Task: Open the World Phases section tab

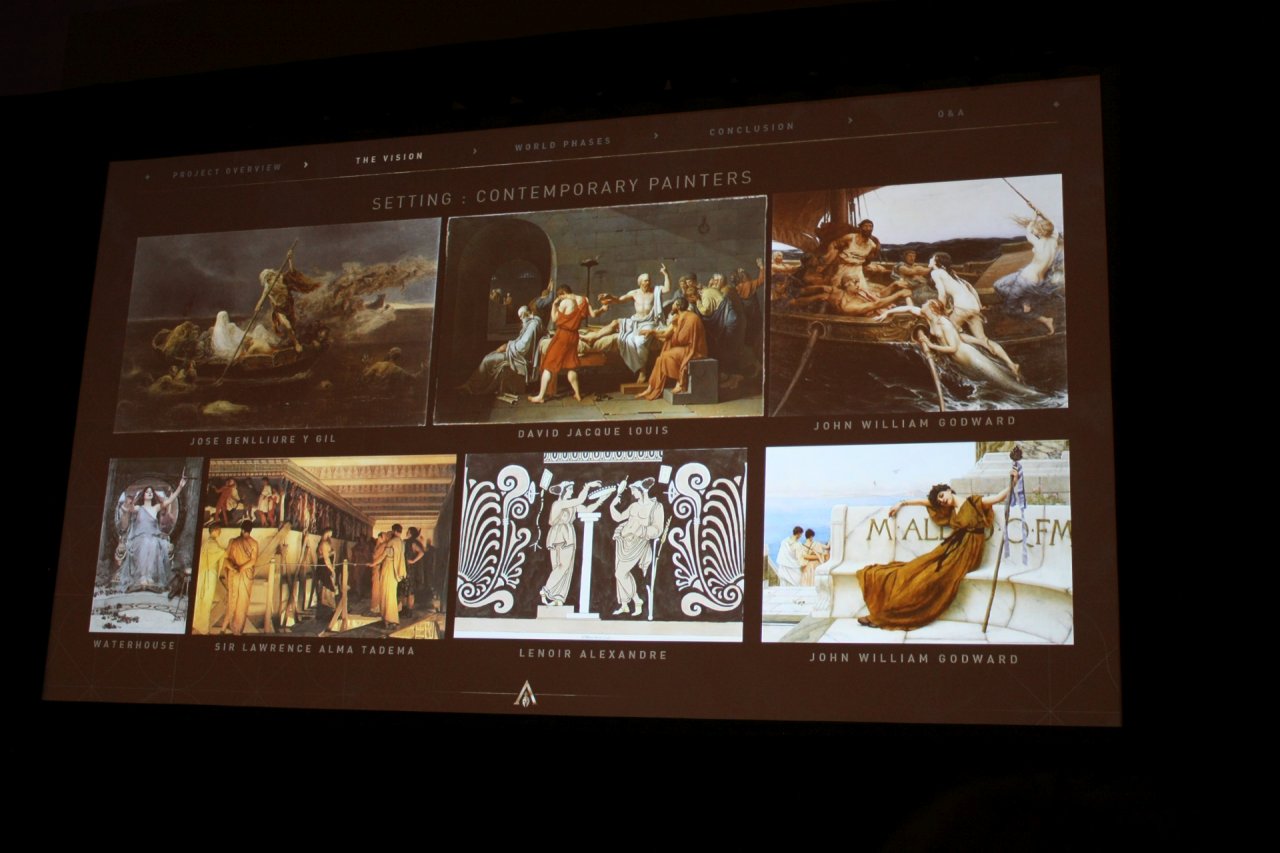Action: (562, 144)
